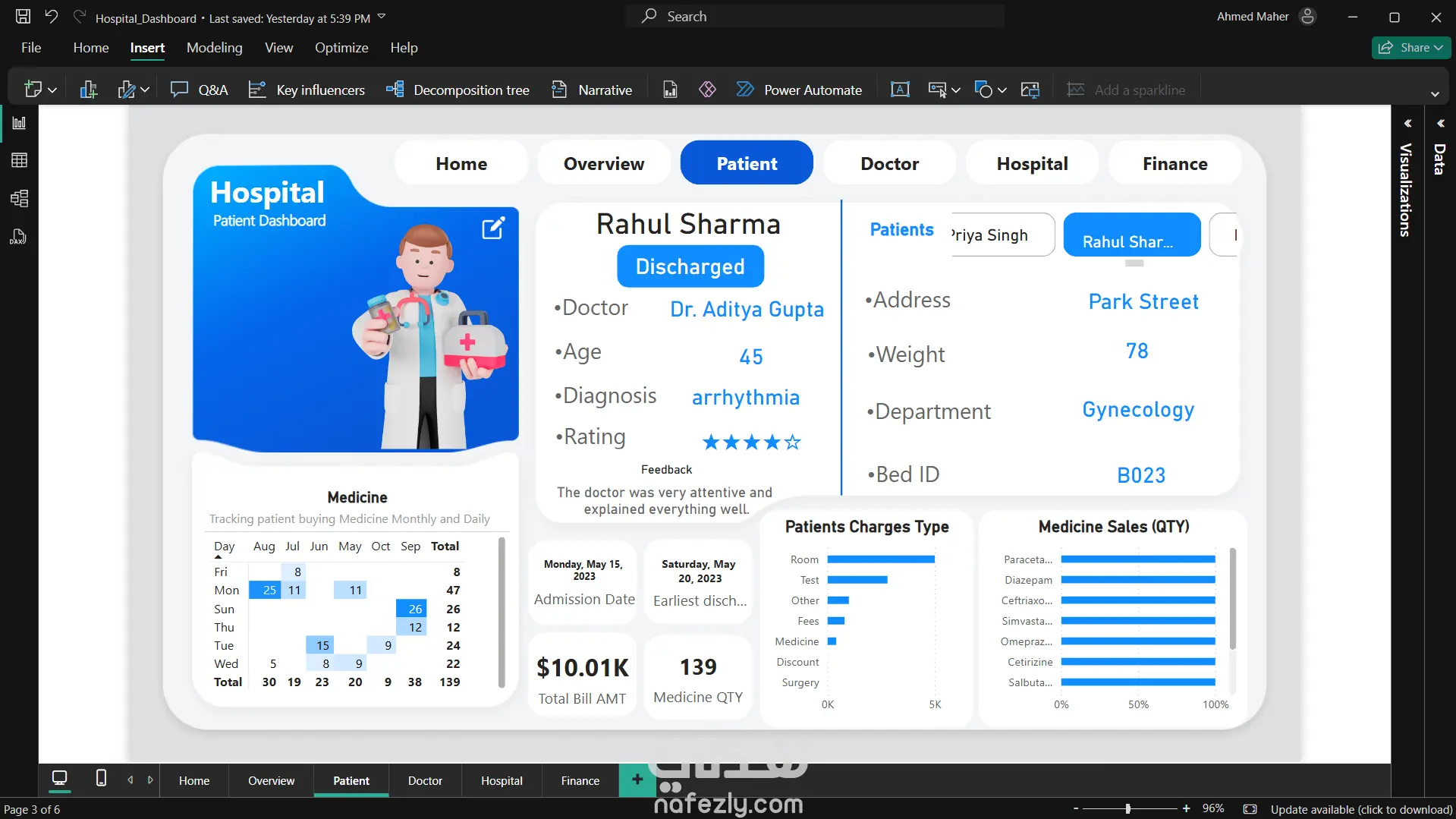Open DAX query view in left sidebar

pos(19,237)
